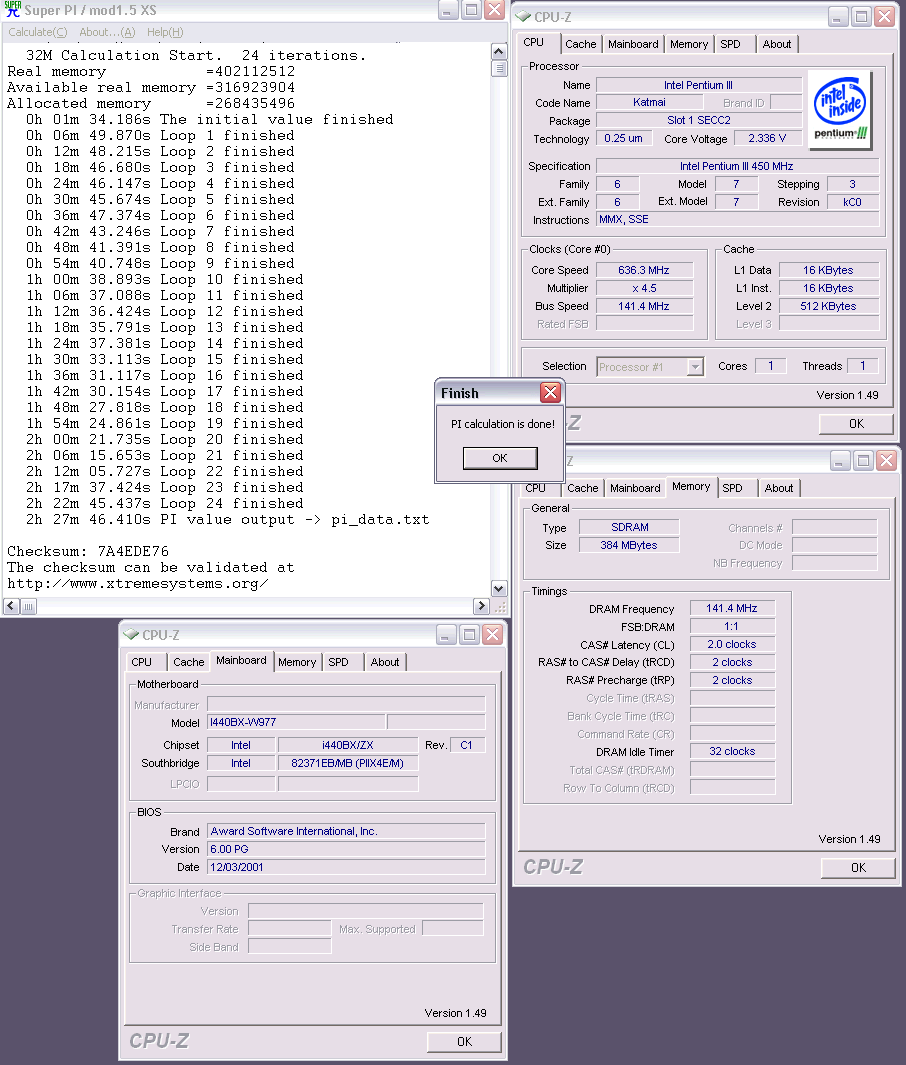Image resolution: width=906 pixels, height=1065 pixels.
Task: Click the Multiplier value x 4.5
Action: coord(644,288)
